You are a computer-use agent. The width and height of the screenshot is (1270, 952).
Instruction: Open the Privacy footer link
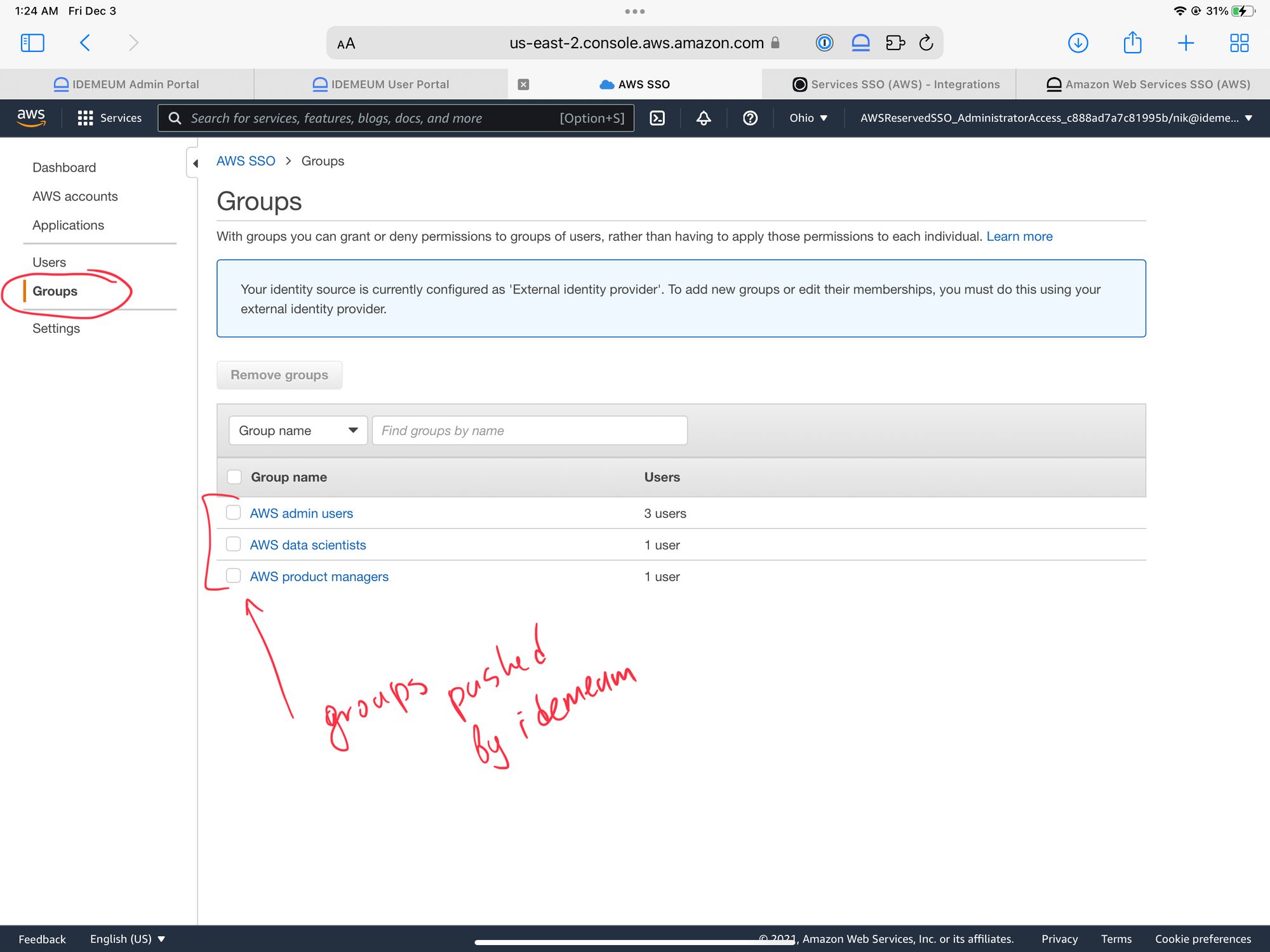pos(1059,939)
